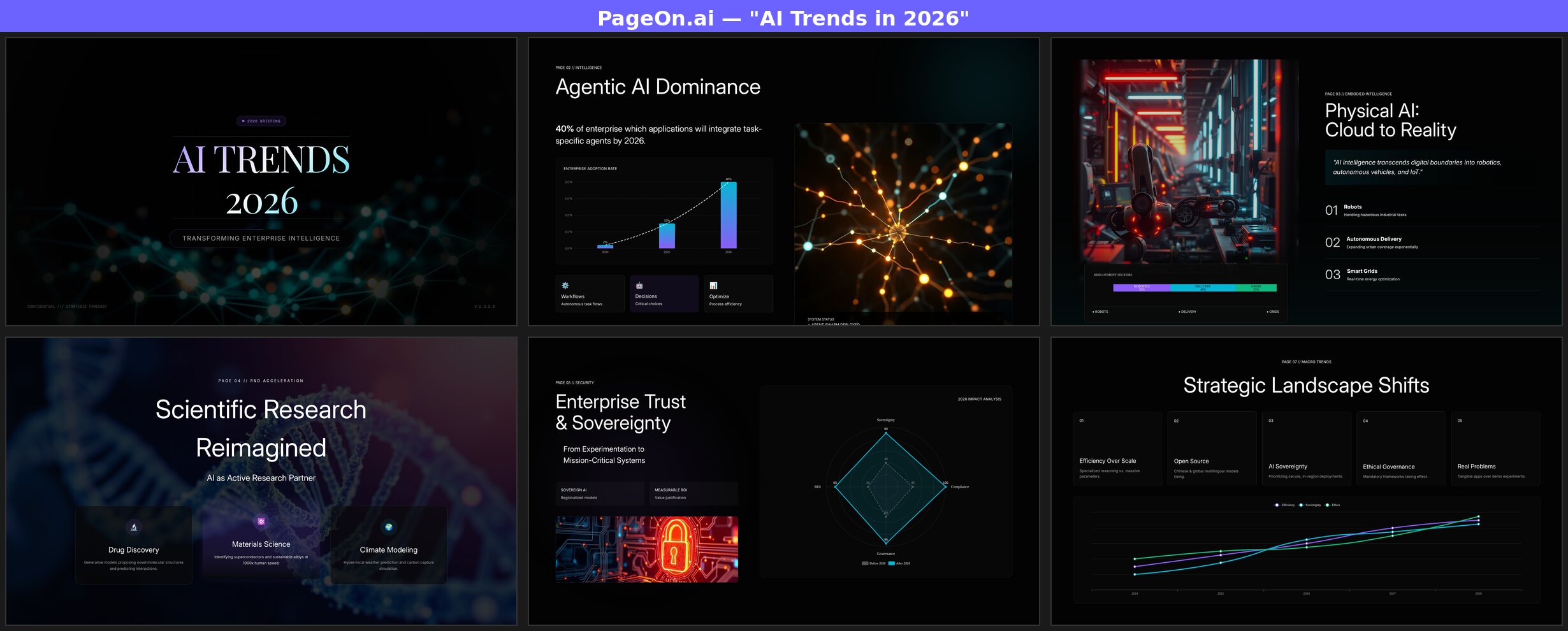Click the 'Governance' radar axis label
The width and height of the screenshot is (1568, 631).
tap(885, 554)
